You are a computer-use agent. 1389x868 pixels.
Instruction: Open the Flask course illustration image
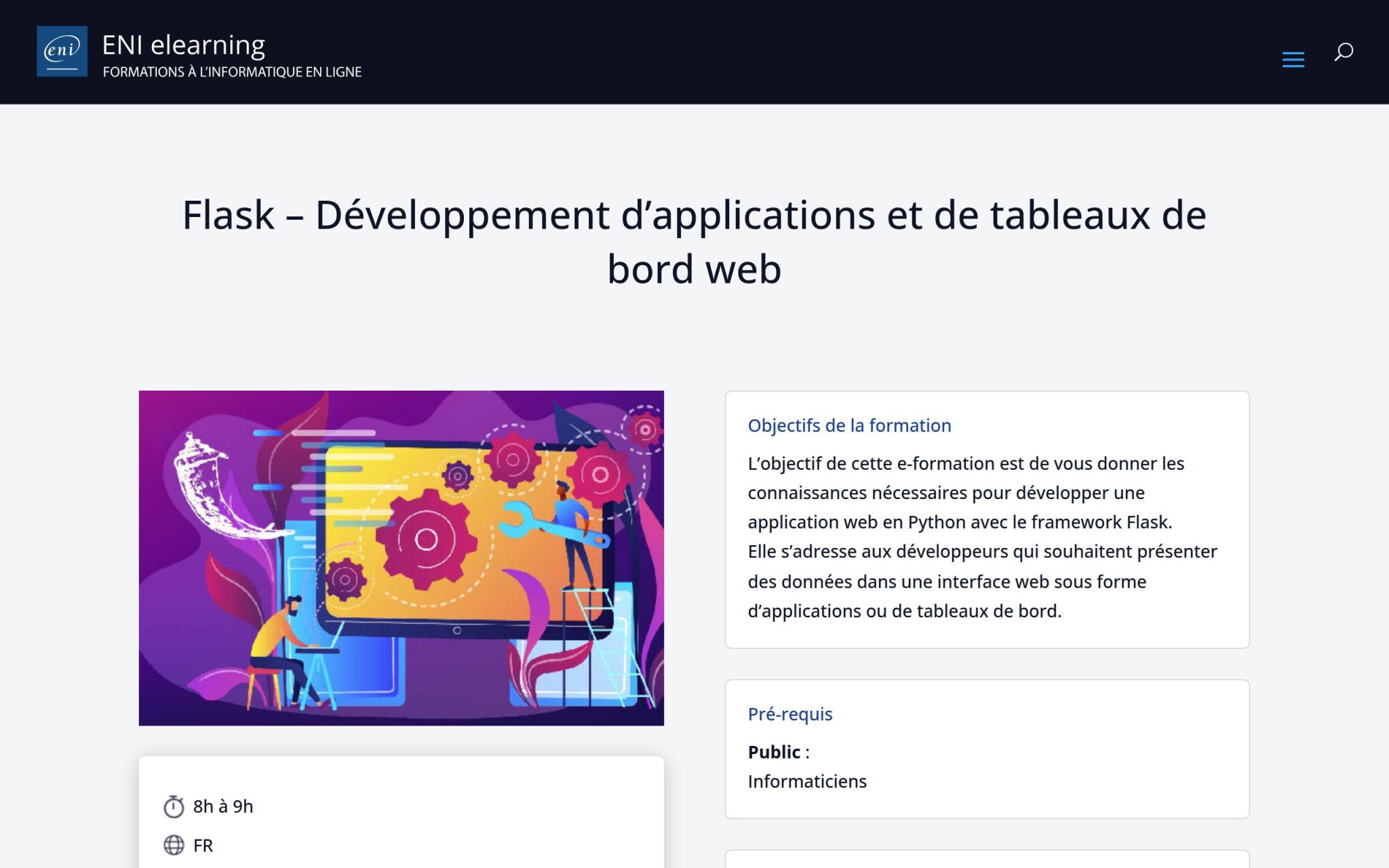coord(402,558)
